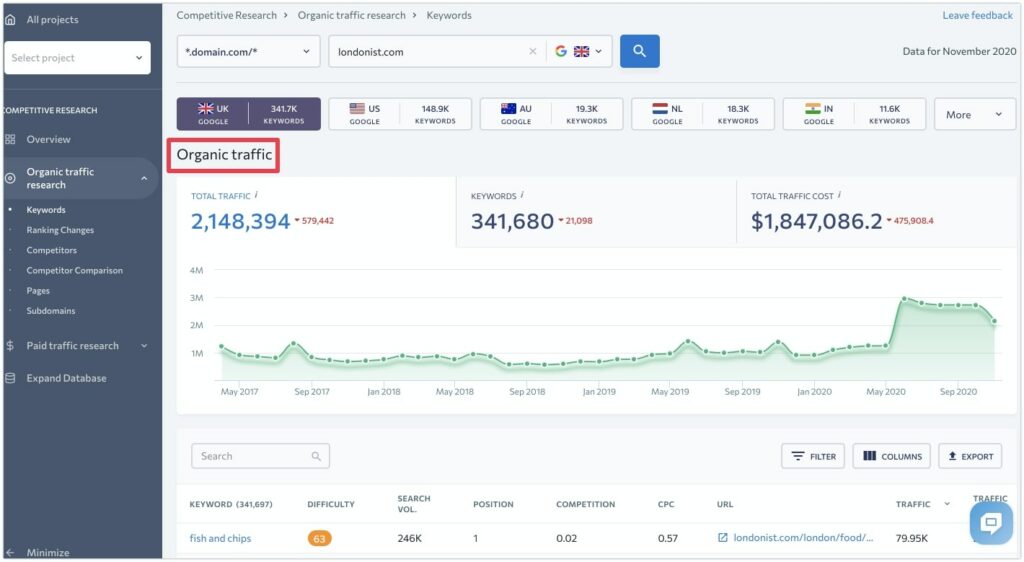Open Subdomains in the sidebar
Viewport: 1024px width, 562px height.
point(51,311)
